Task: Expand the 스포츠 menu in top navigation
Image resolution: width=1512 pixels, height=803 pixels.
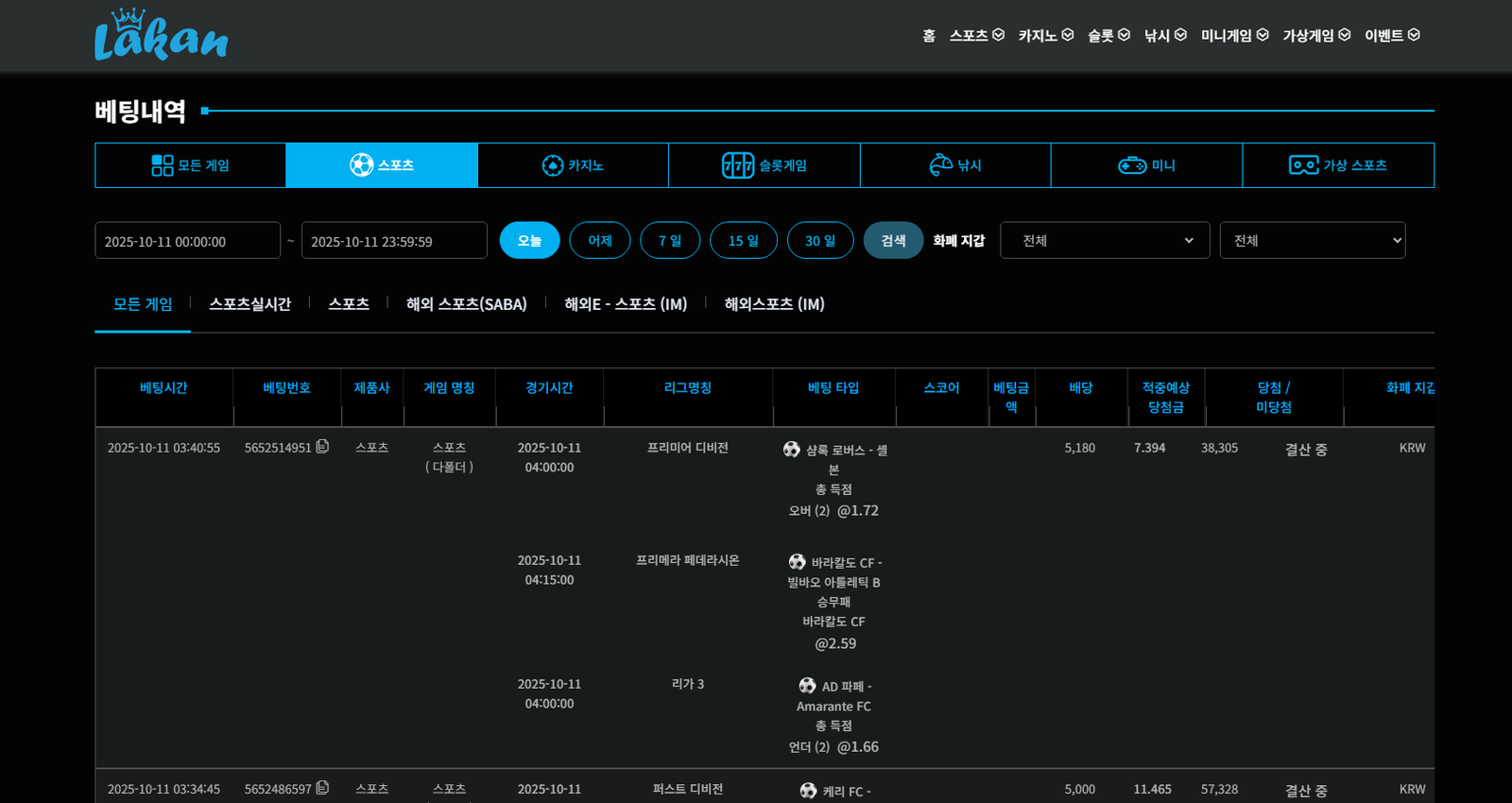Action: click(x=976, y=35)
